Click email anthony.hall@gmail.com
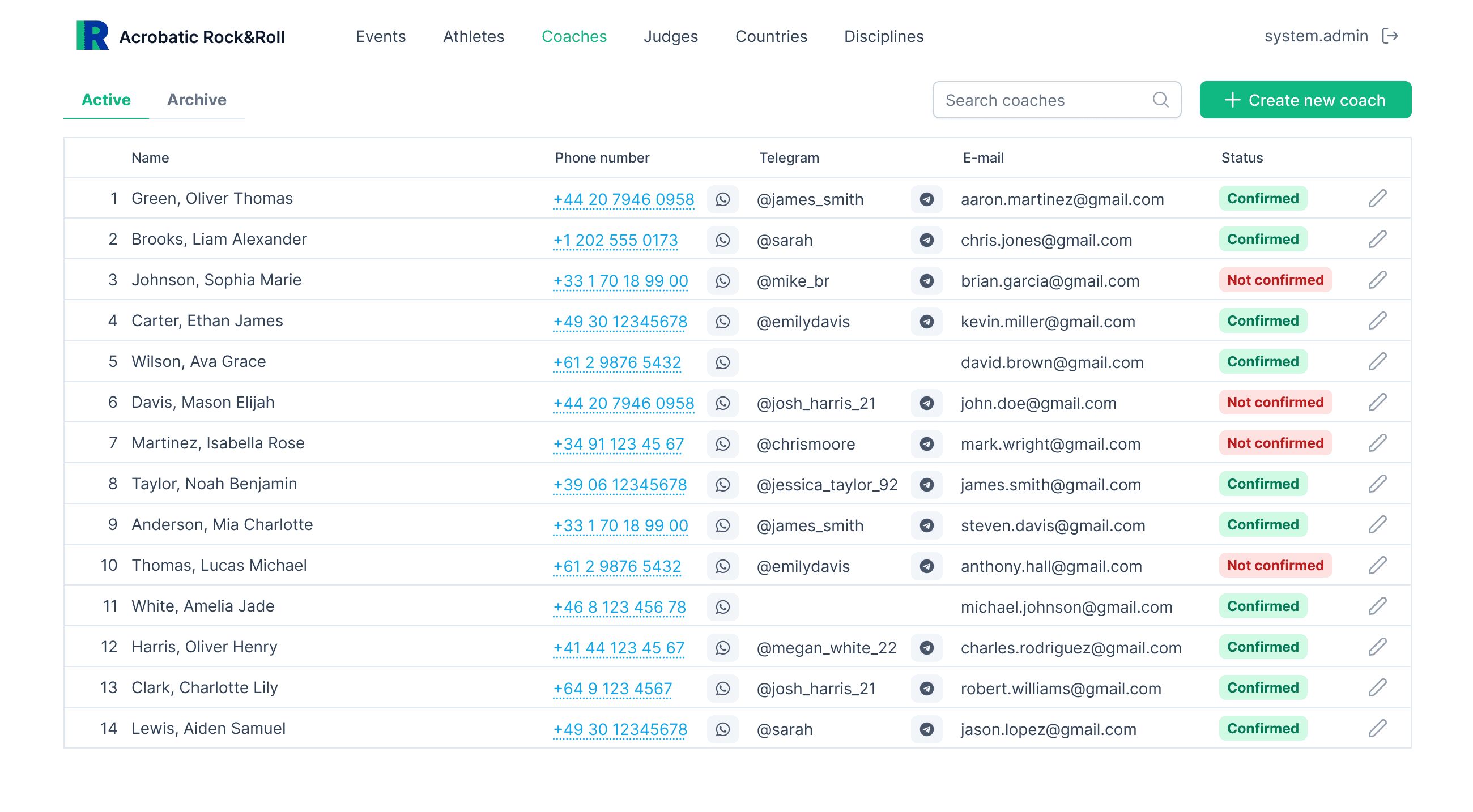Image resolution: width=1473 pixels, height=812 pixels. [1051, 566]
